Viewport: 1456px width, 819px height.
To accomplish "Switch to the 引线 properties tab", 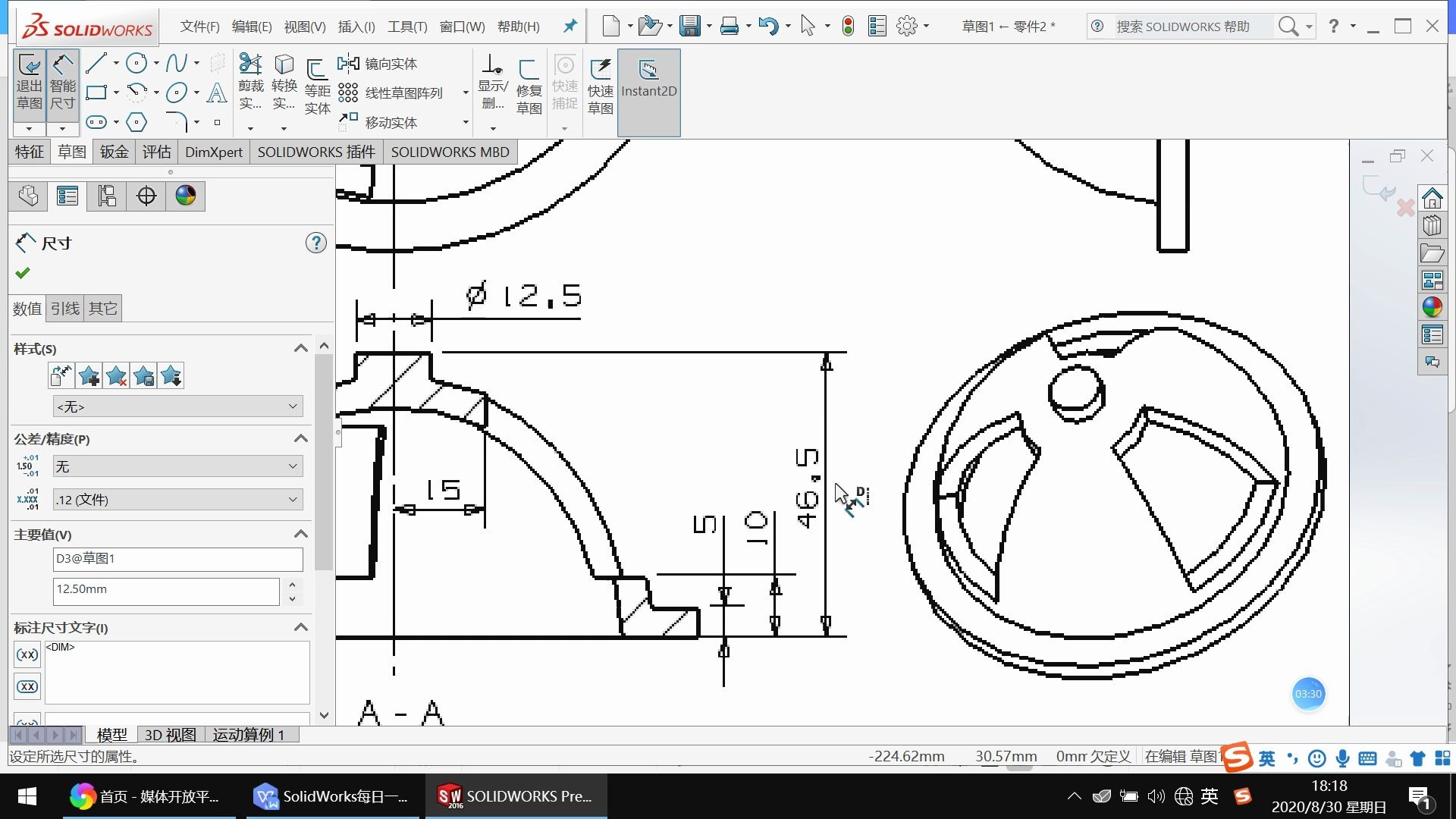I will pyautogui.click(x=64, y=309).
